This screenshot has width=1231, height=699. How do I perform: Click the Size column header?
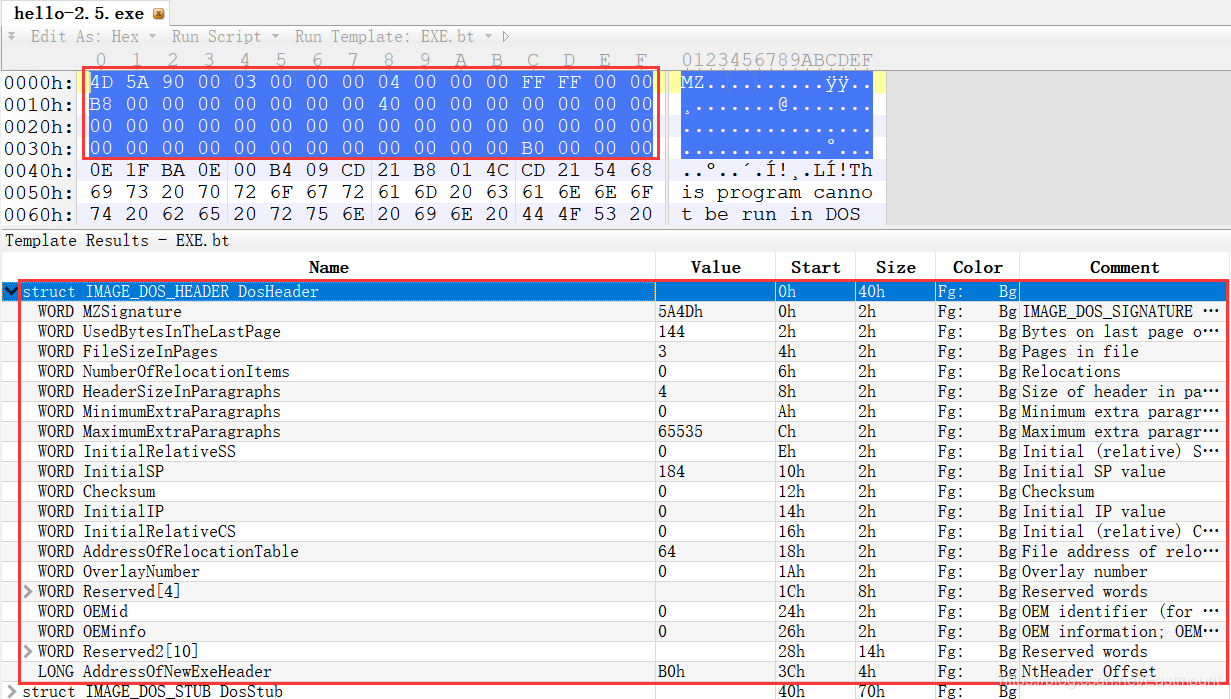point(895,267)
